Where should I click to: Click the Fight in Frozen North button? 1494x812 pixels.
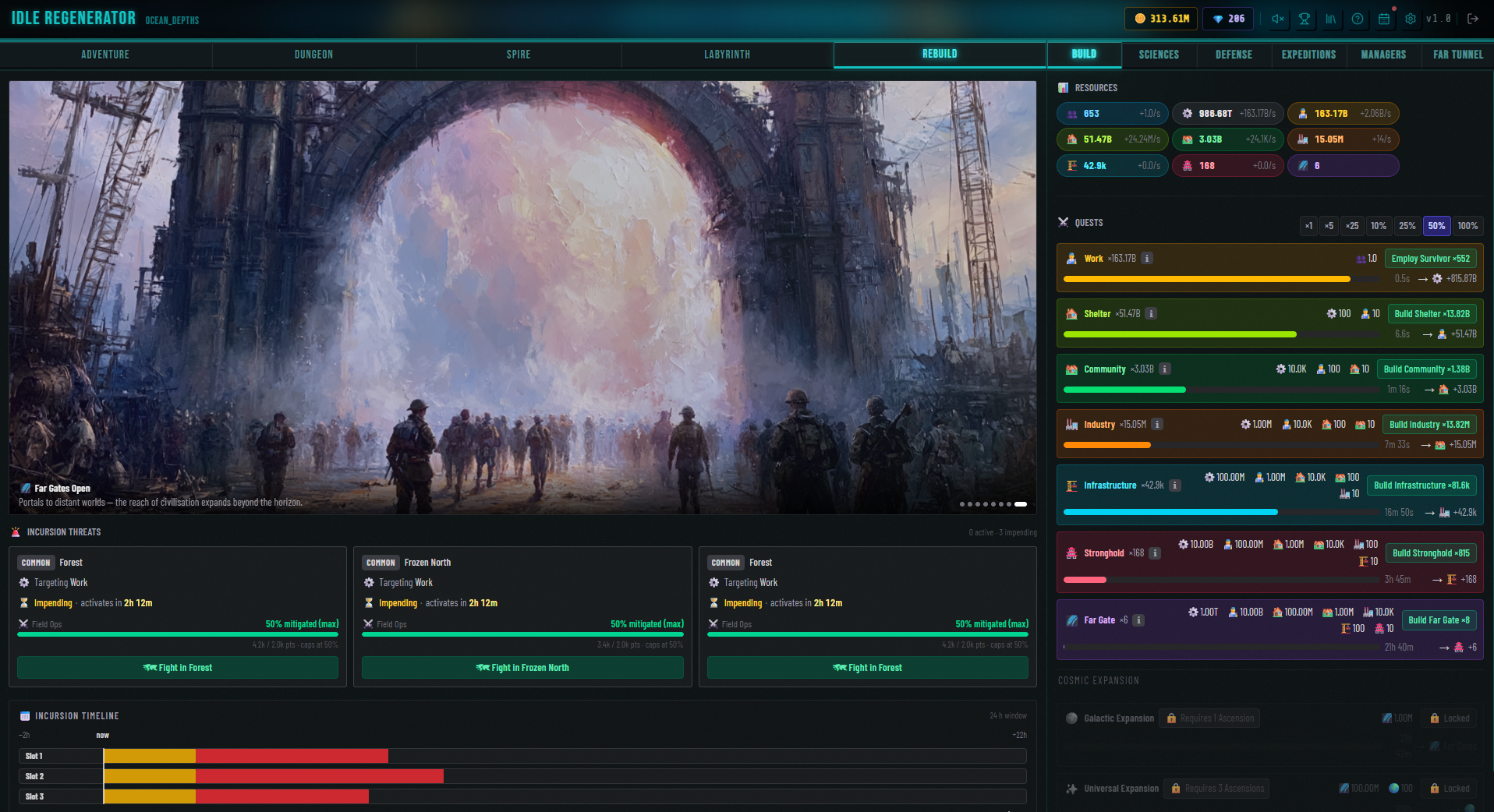pyautogui.click(x=522, y=668)
